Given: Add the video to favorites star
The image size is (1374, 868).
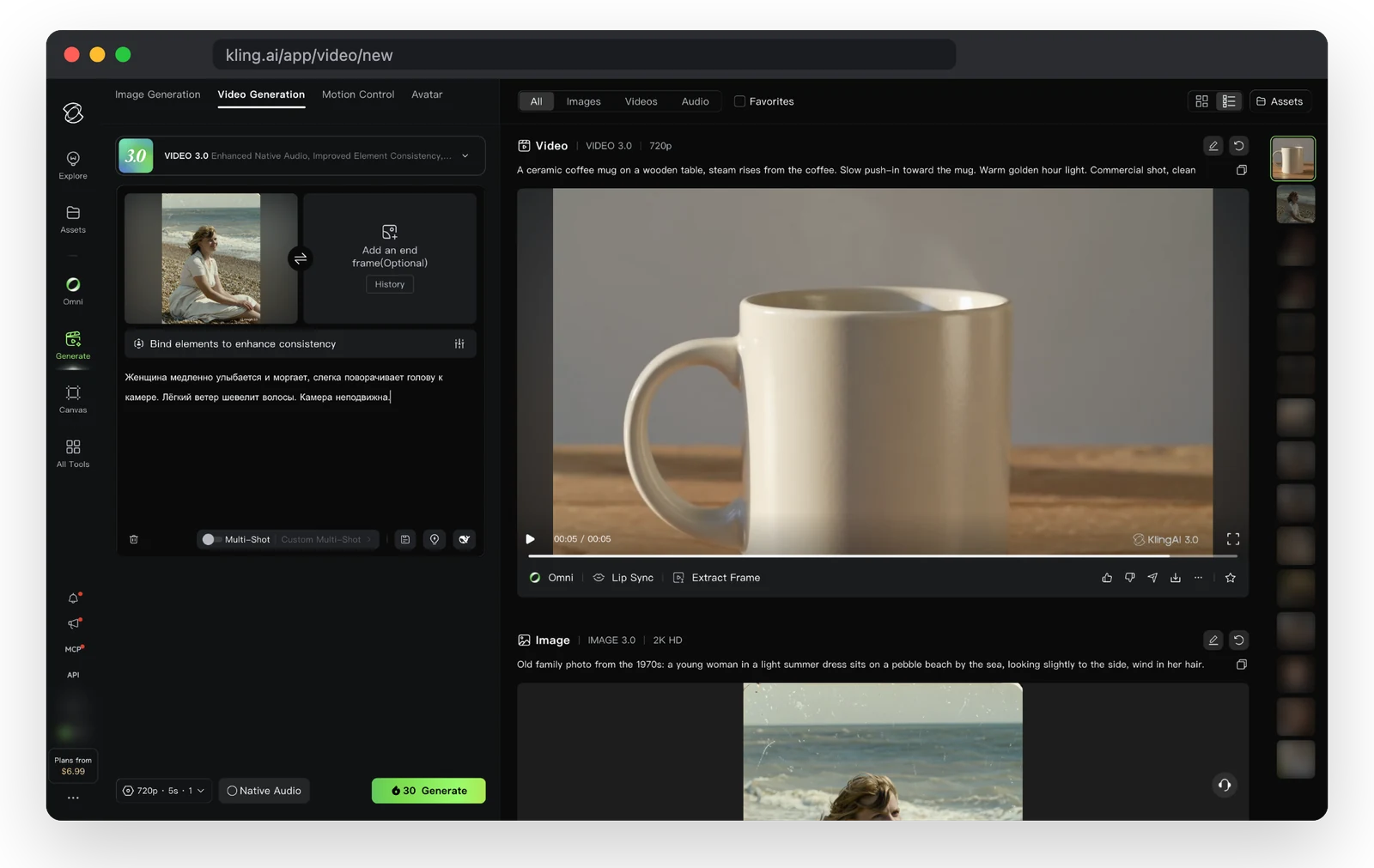Looking at the screenshot, I should (x=1231, y=578).
